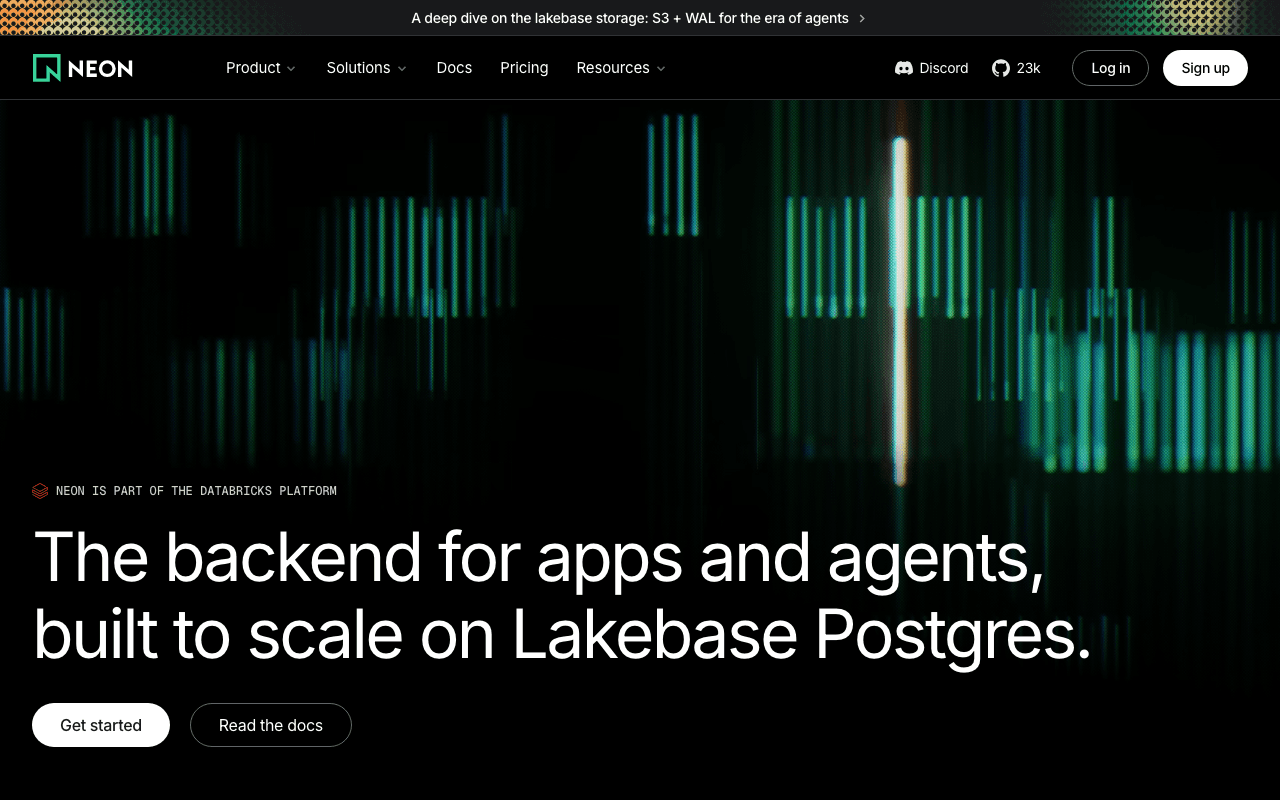Click the Get started button
The image size is (1280, 800).
point(101,725)
